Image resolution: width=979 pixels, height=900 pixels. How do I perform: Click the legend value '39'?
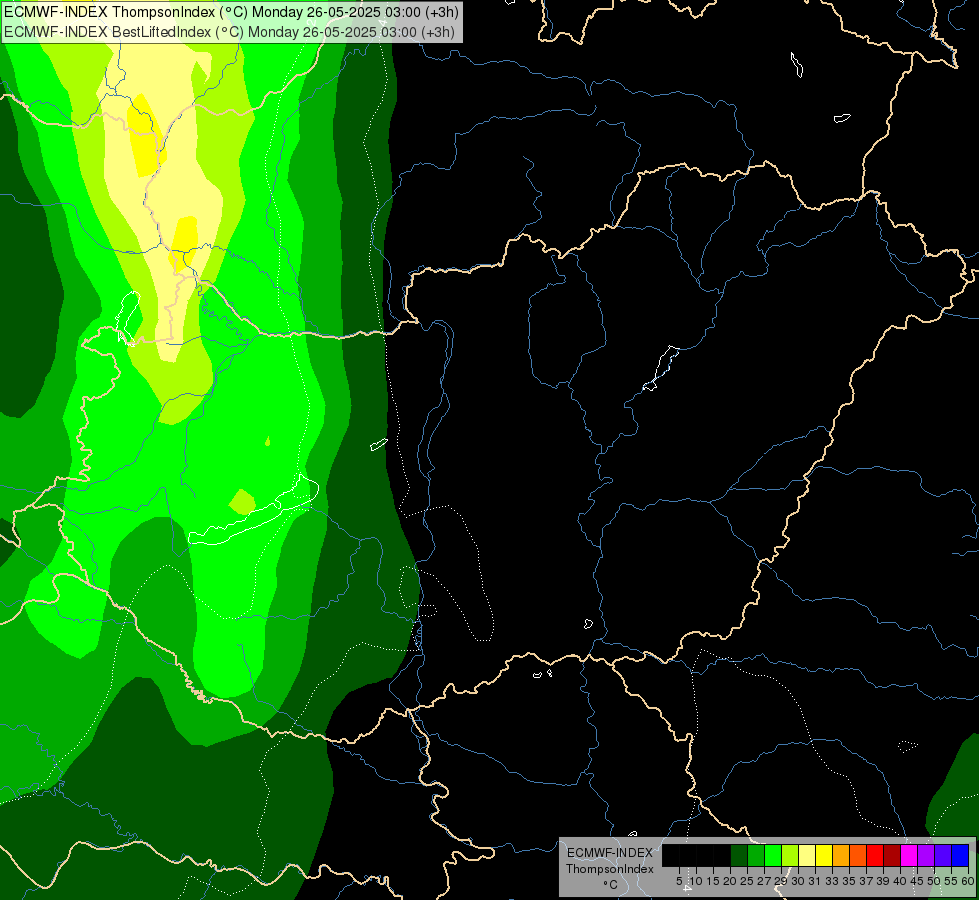coord(883,881)
